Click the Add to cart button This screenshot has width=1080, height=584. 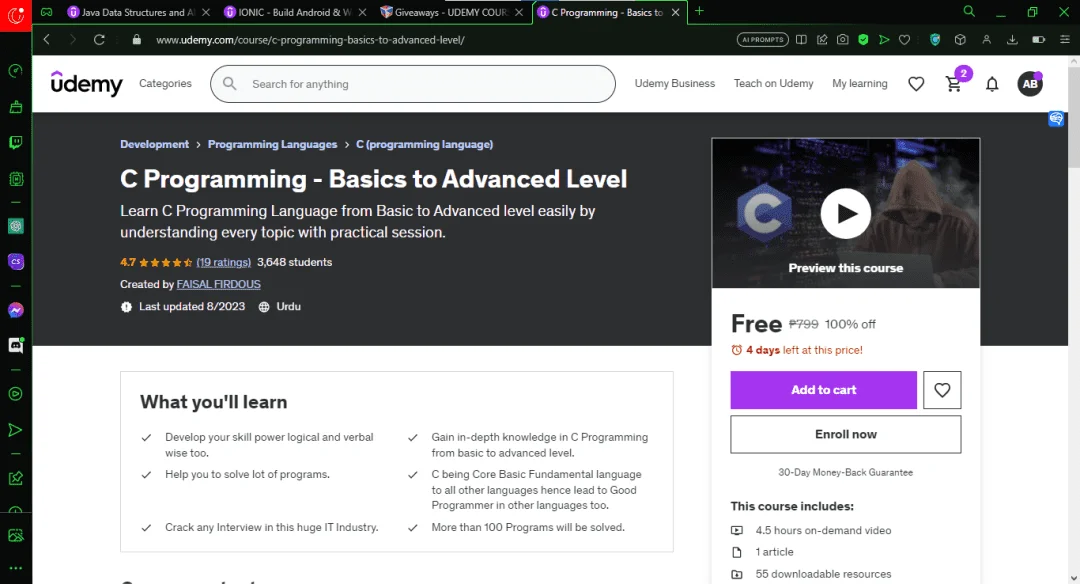pyautogui.click(x=824, y=390)
